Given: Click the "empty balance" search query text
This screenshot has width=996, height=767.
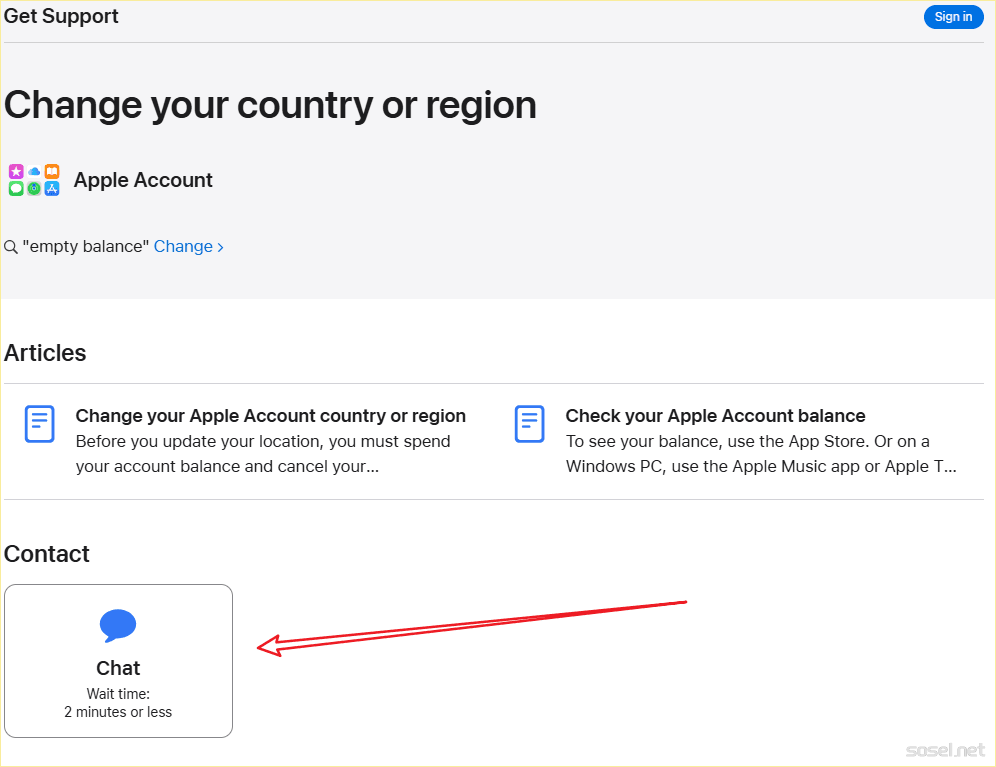Looking at the screenshot, I should [85, 247].
